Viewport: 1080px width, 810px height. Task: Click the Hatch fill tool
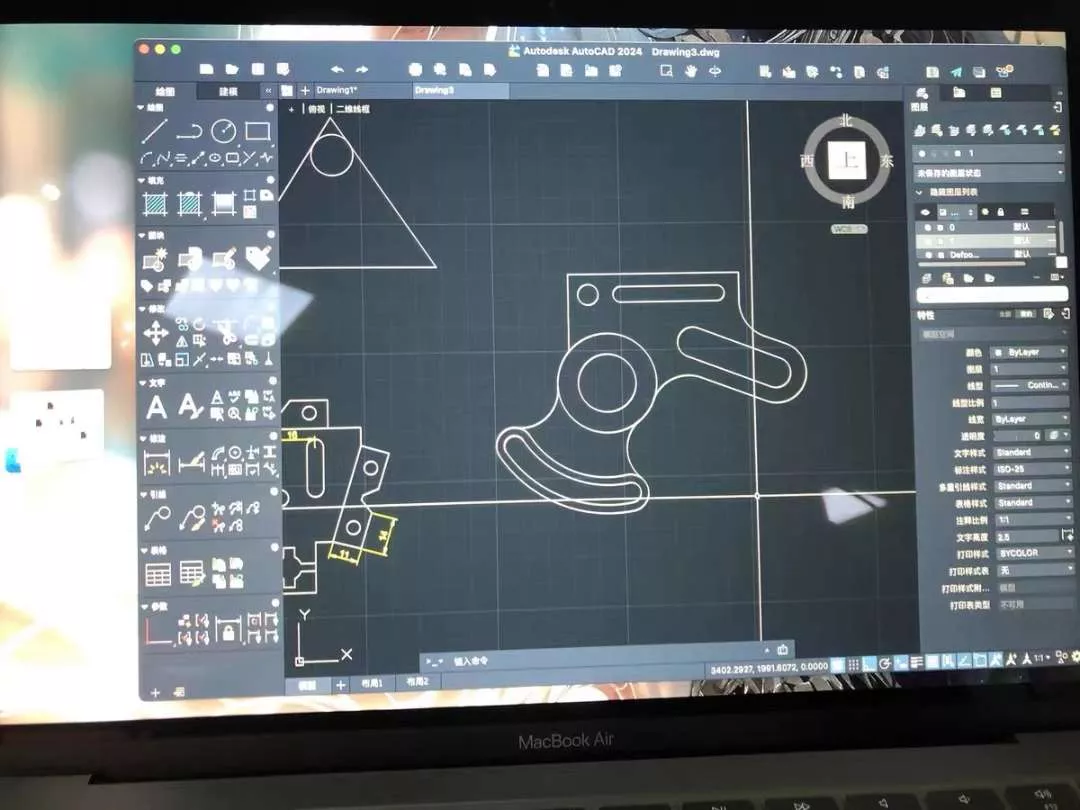click(155, 203)
